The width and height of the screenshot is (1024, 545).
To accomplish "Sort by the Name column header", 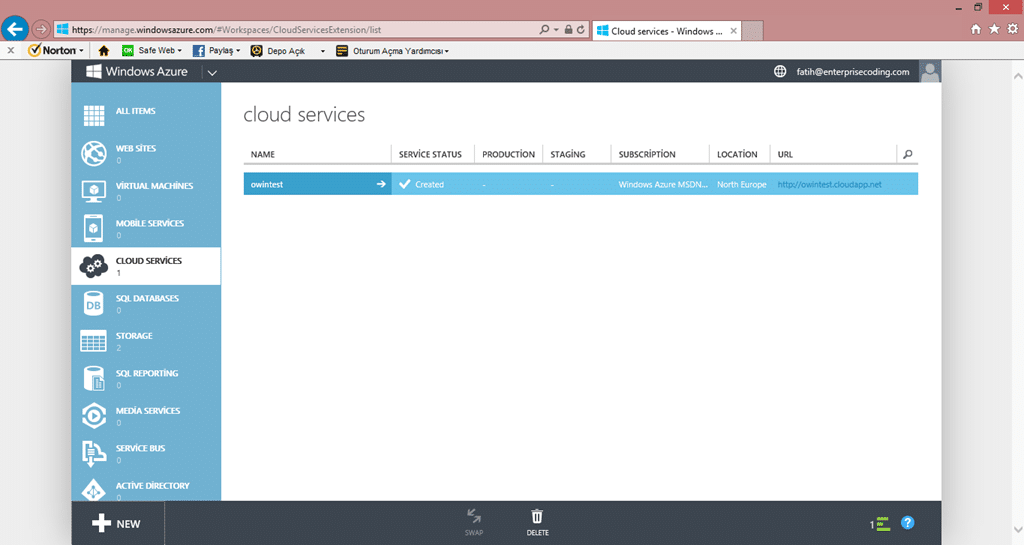I will (263, 155).
